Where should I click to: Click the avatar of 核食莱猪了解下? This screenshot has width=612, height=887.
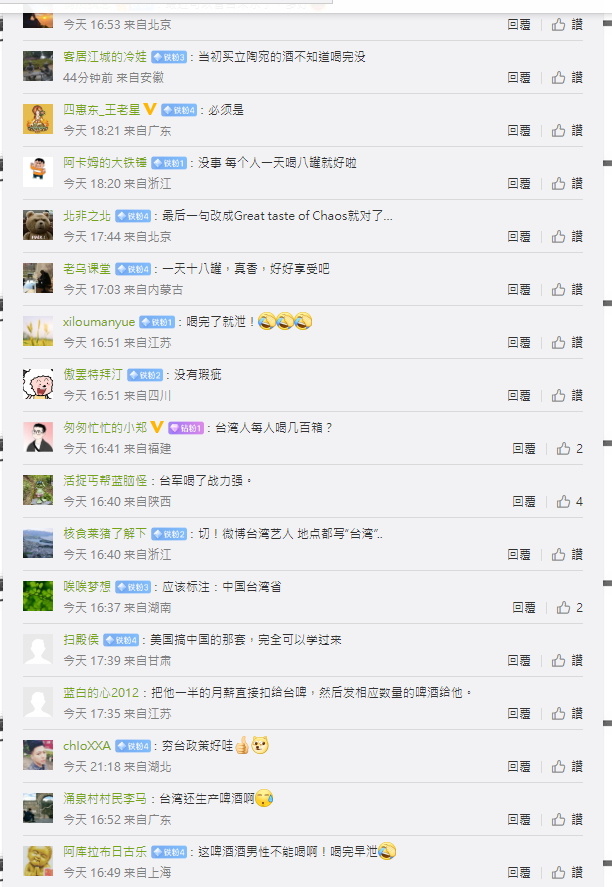38,543
